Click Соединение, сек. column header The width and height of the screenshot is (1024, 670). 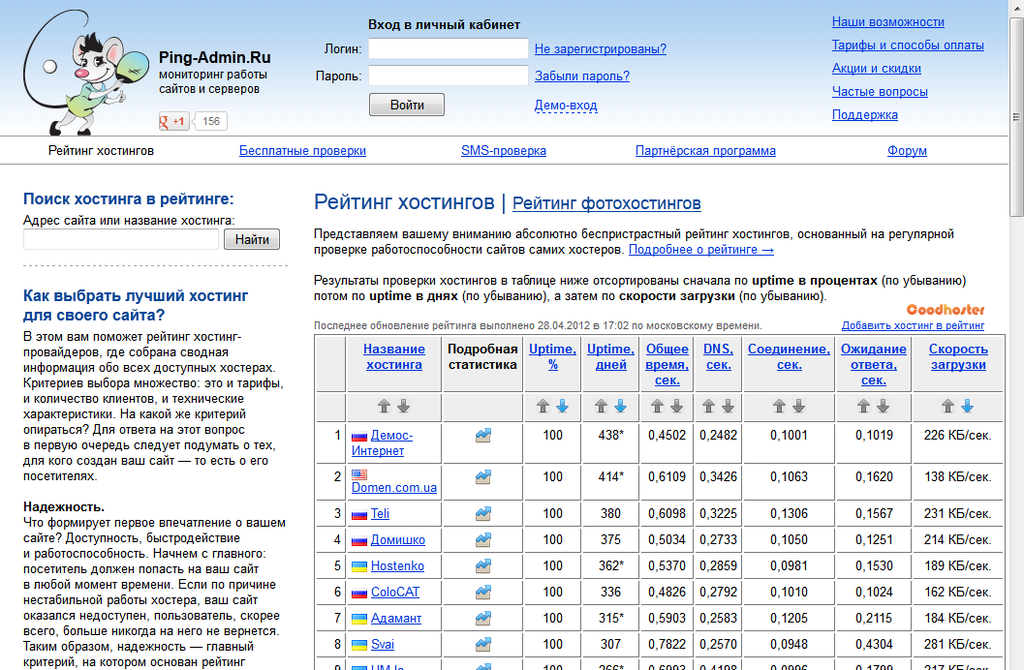(789, 357)
